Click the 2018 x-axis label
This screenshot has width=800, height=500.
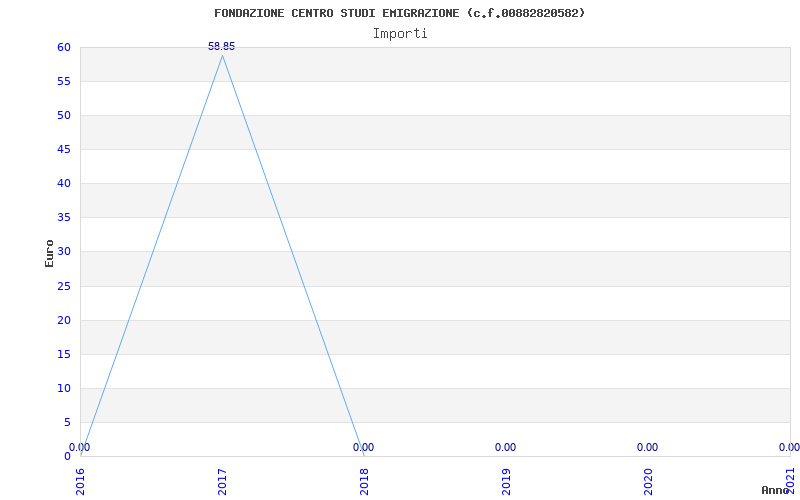click(364, 482)
